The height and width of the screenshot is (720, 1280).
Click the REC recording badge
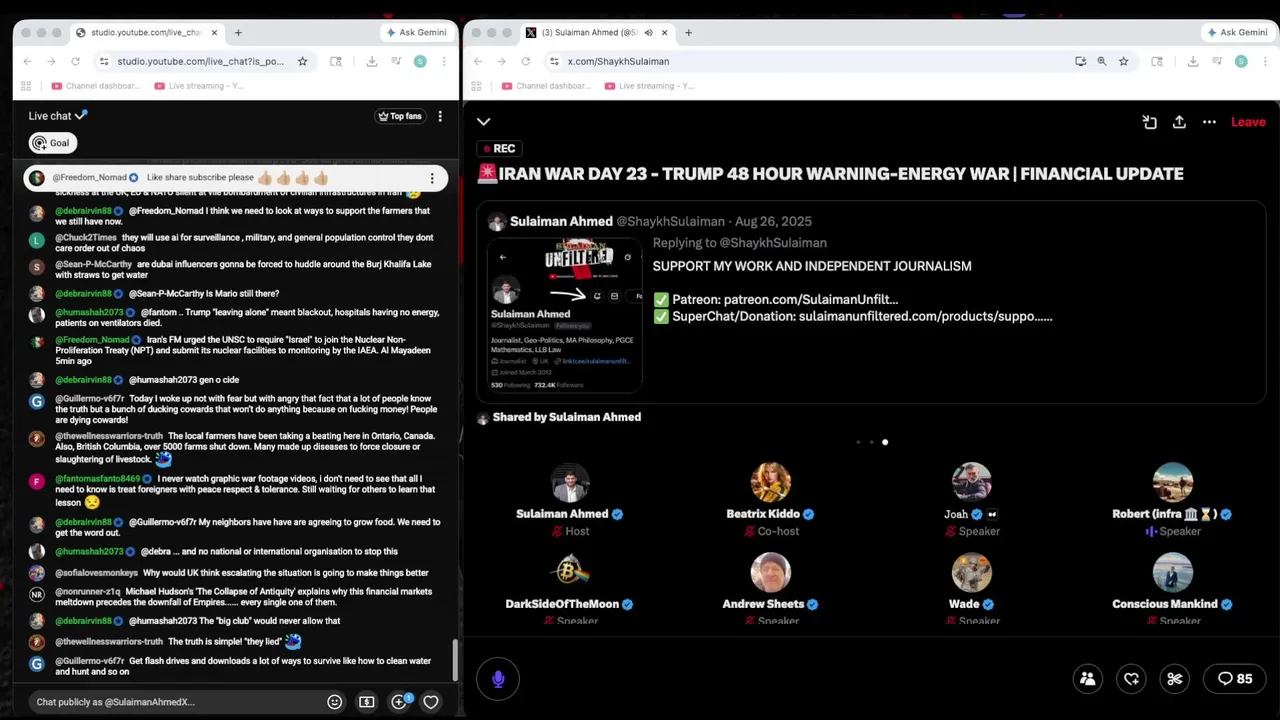click(500, 148)
